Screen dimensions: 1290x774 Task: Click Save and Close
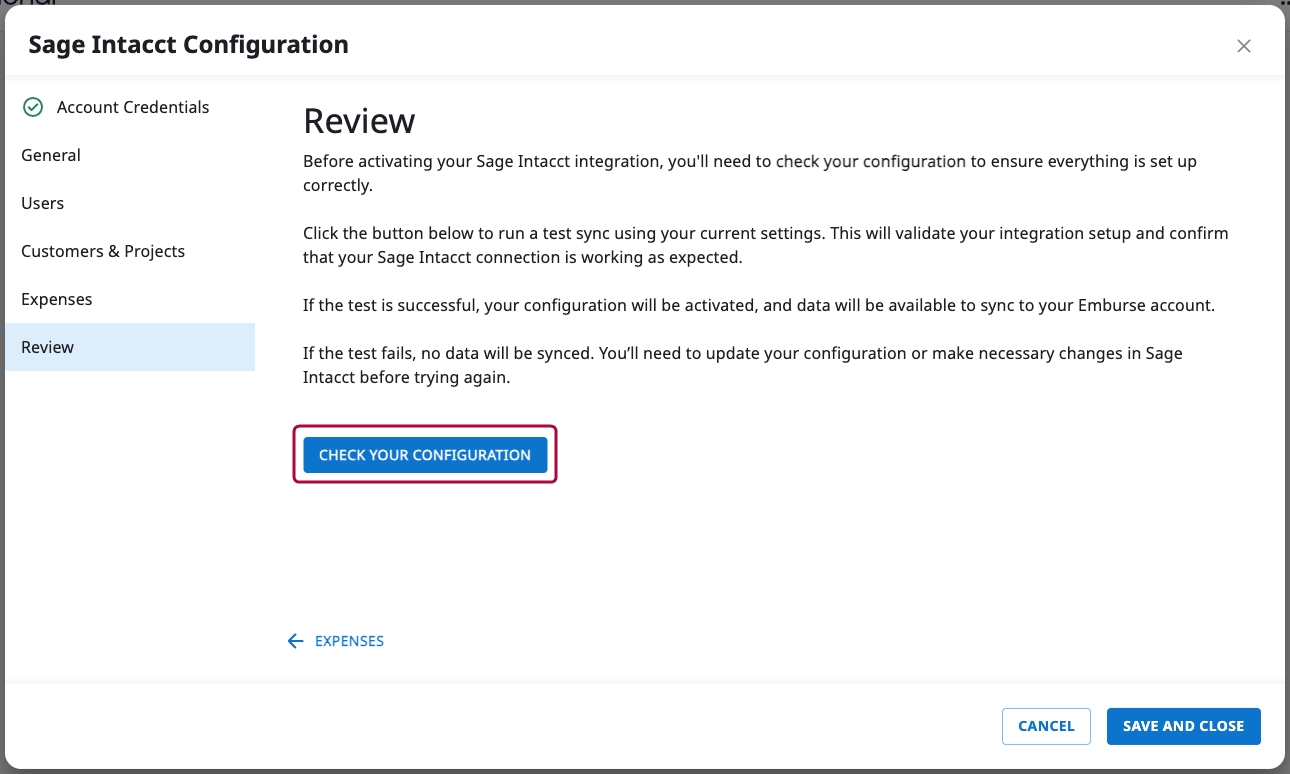coord(1183,726)
